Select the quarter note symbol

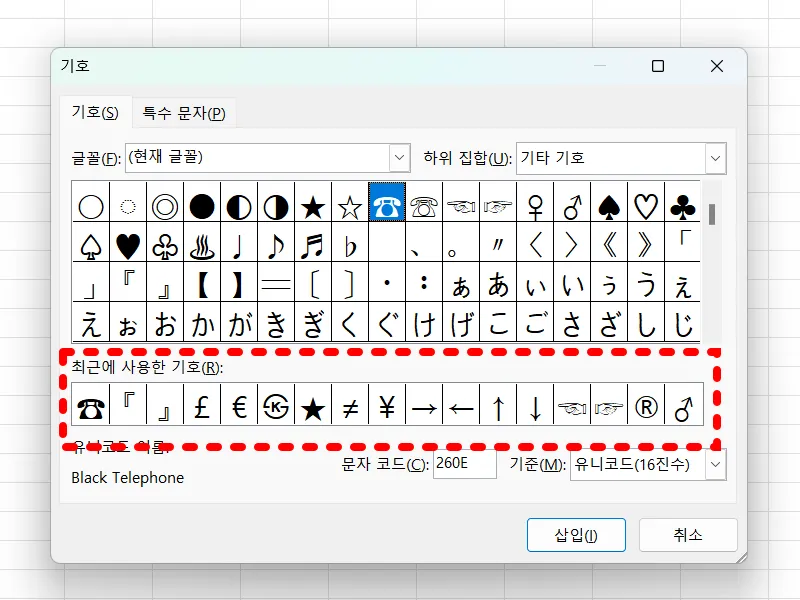click(239, 242)
